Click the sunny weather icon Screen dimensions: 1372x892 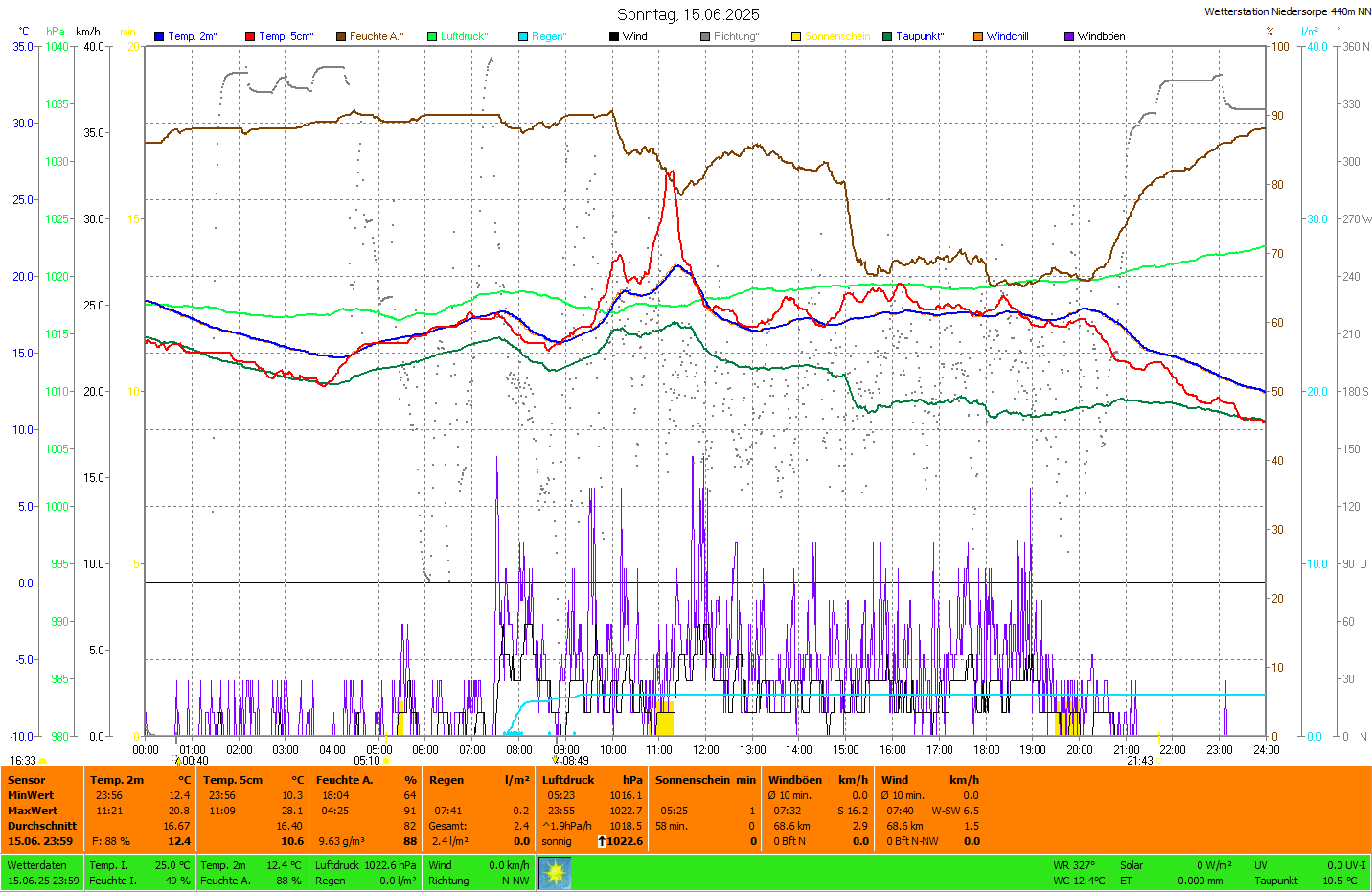(x=555, y=873)
